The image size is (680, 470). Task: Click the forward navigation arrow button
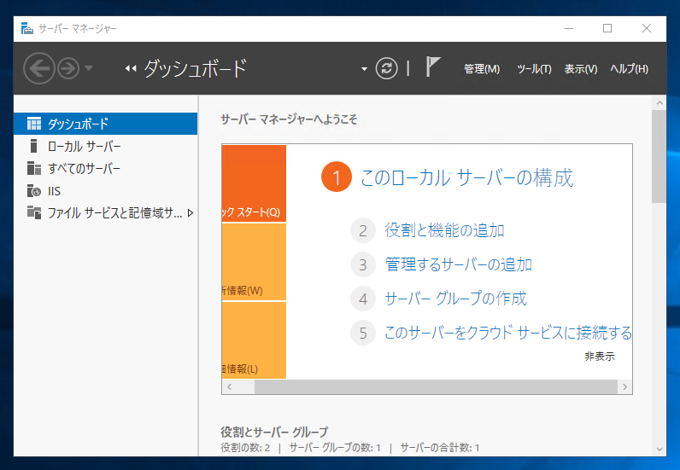(x=69, y=68)
